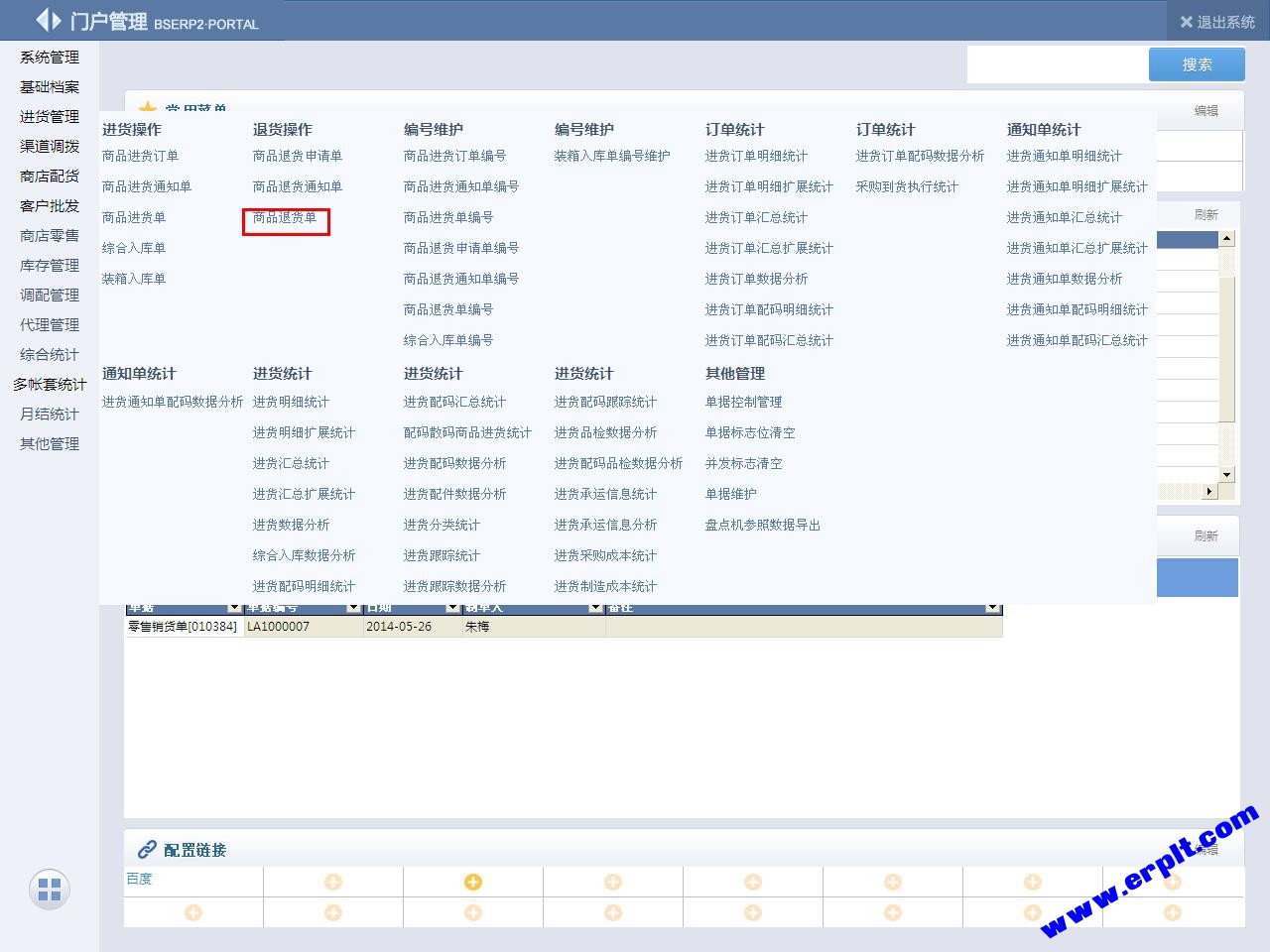Open 采购到货执行统计
The image size is (1270, 952).
click(907, 186)
